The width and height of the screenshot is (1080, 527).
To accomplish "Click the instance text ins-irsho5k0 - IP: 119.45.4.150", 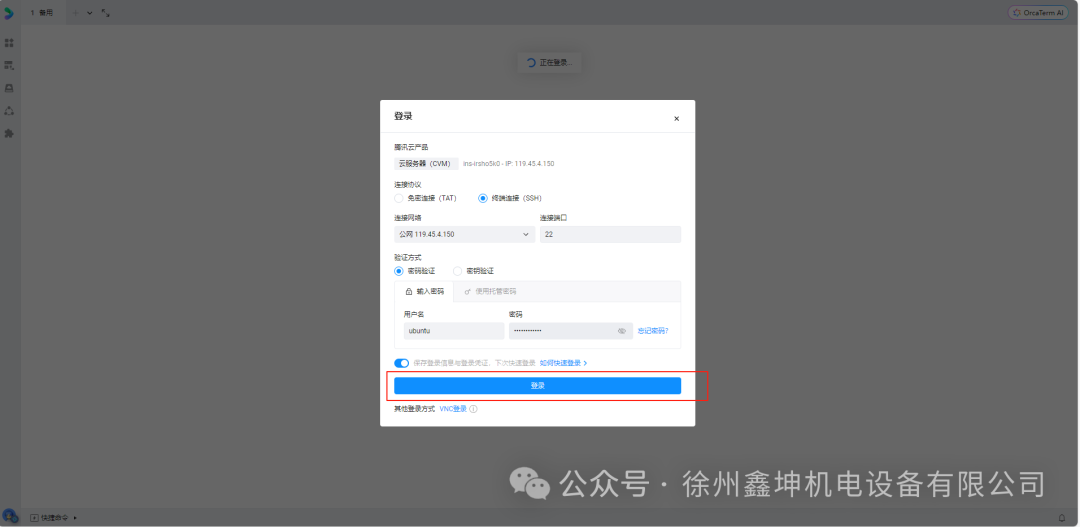I will 508,164.
